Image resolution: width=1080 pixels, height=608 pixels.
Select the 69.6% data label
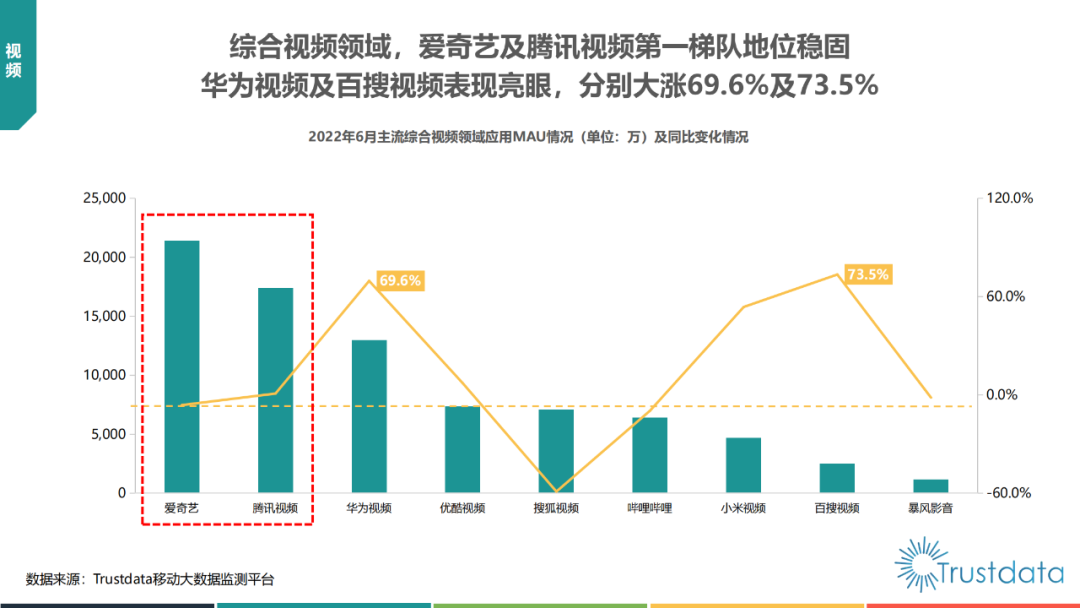(400, 280)
